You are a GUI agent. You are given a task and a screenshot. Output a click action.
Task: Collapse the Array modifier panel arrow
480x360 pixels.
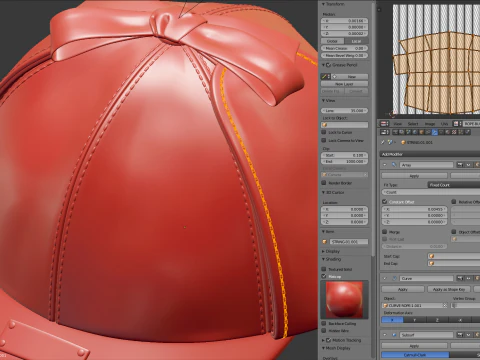pyautogui.click(x=385, y=165)
